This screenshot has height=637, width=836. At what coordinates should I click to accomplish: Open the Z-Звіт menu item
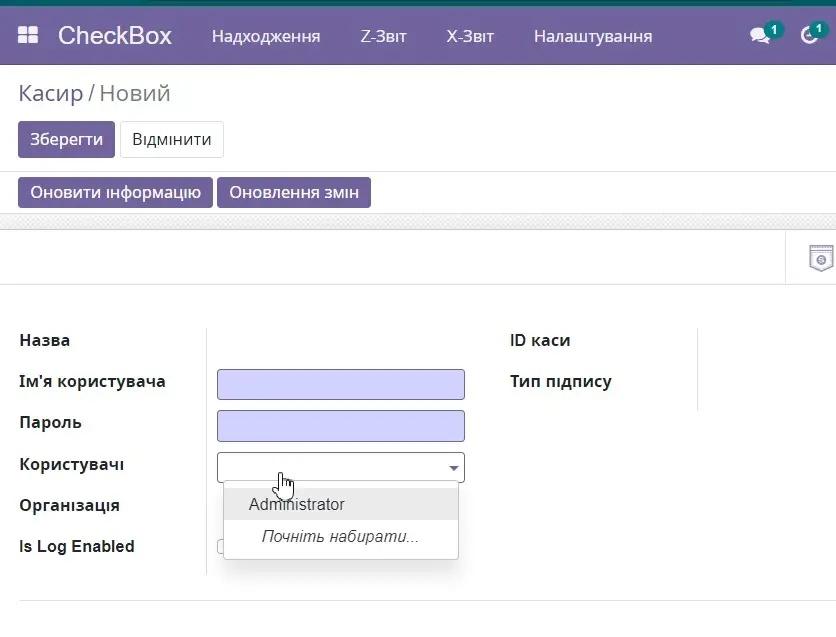click(x=383, y=36)
